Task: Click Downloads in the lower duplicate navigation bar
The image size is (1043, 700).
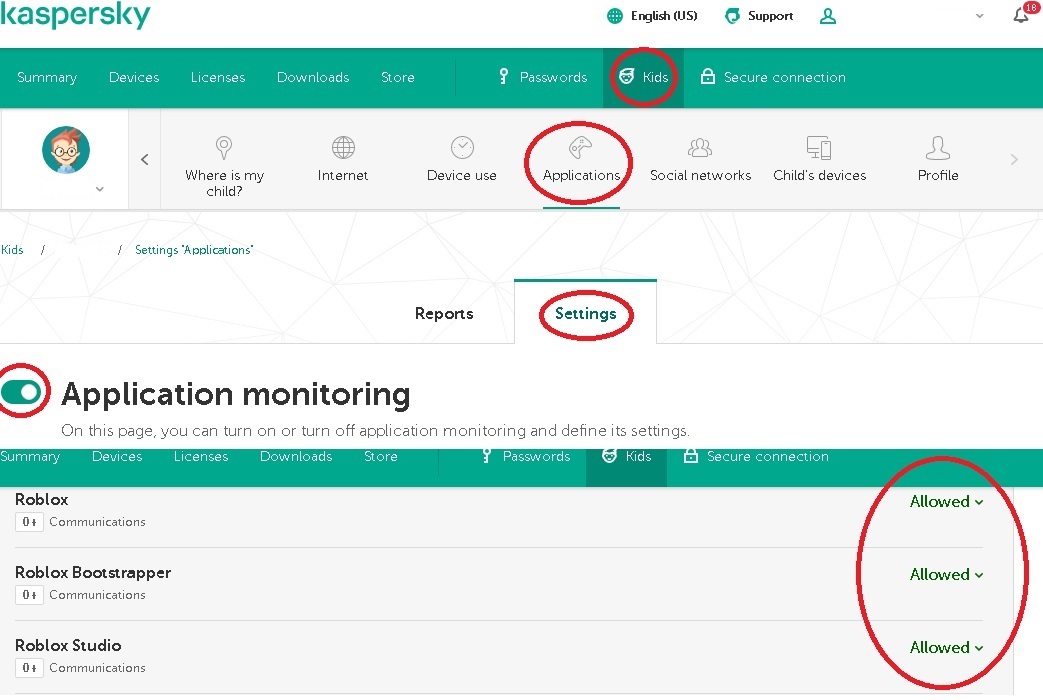Action: (x=296, y=456)
